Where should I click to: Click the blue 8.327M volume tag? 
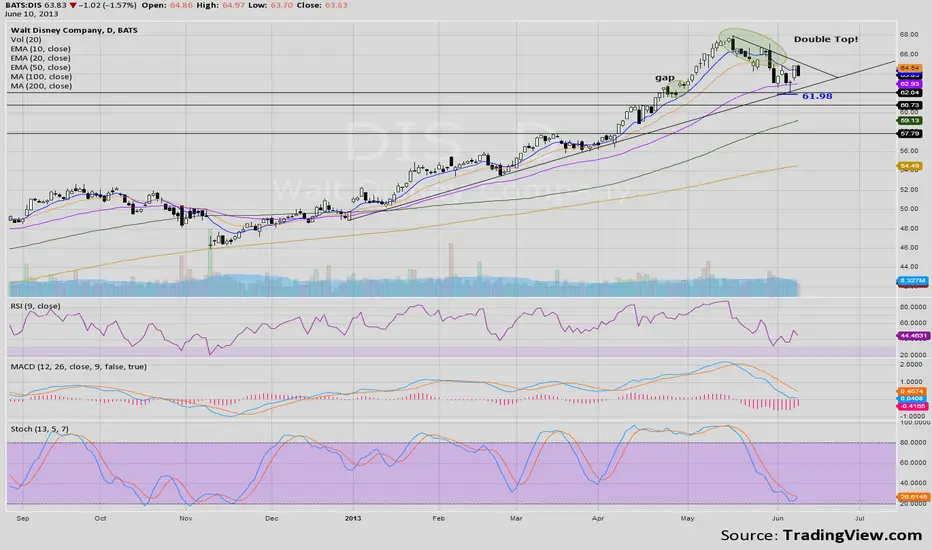(912, 280)
